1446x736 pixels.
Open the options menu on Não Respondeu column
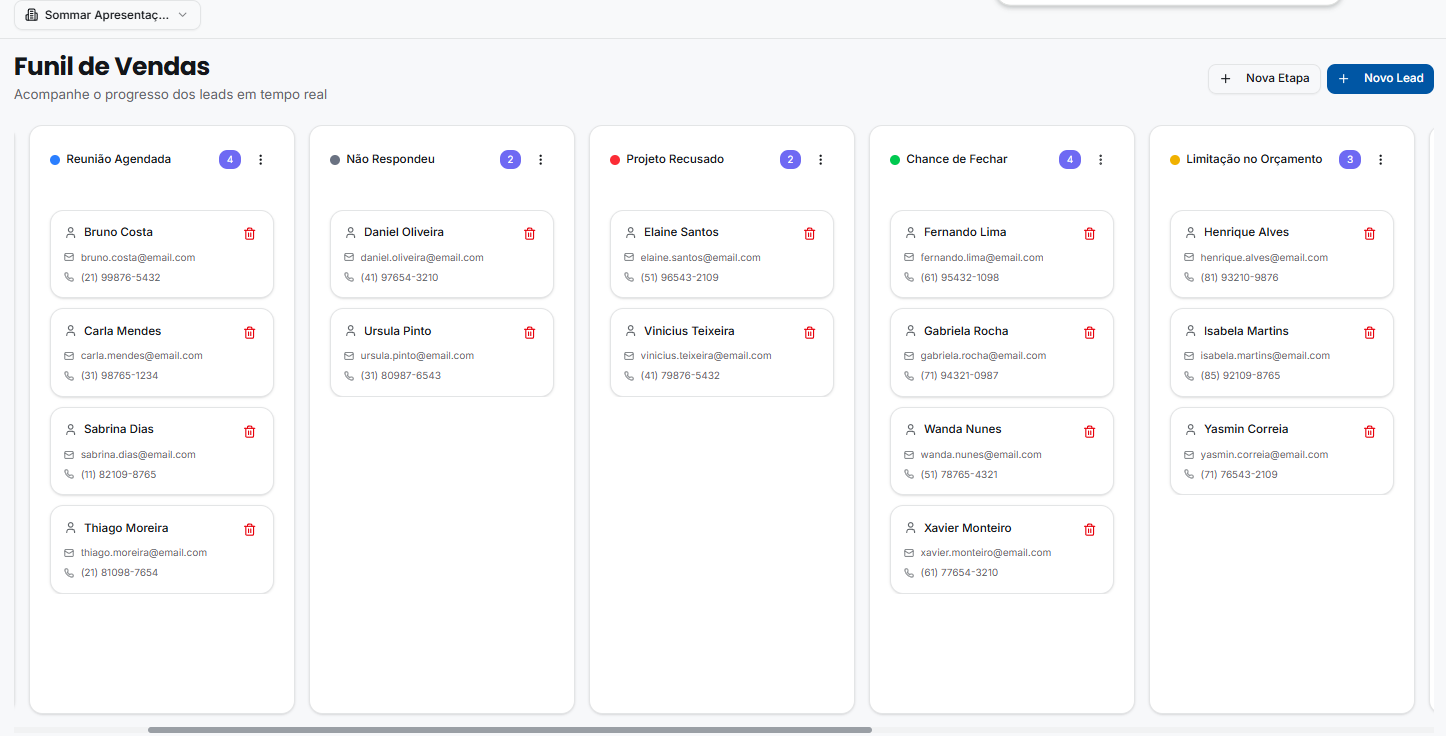coord(541,159)
